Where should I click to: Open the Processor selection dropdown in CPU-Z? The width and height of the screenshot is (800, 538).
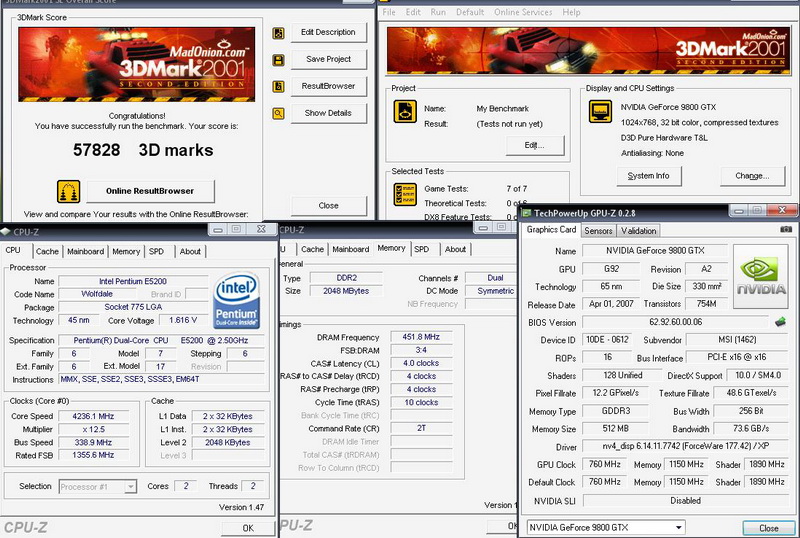[x=131, y=486]
